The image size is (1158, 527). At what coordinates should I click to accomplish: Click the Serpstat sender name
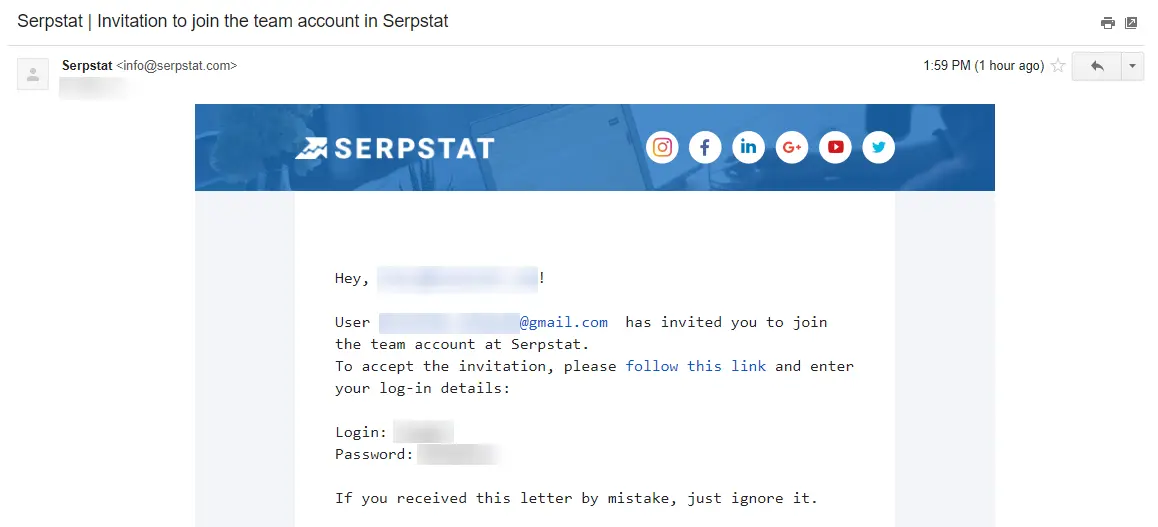click(x=87, y=66)
